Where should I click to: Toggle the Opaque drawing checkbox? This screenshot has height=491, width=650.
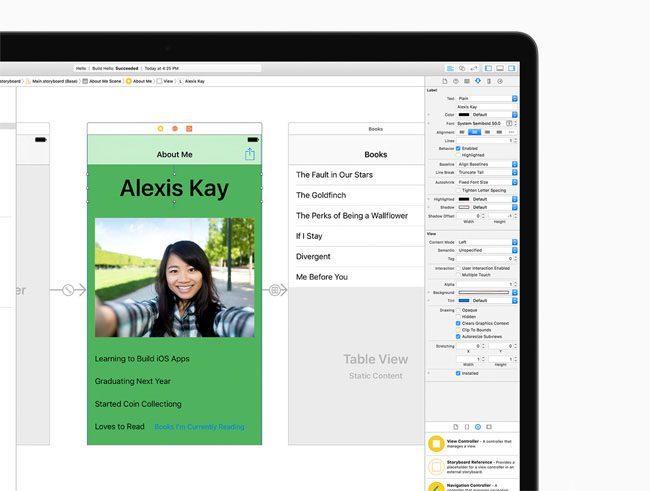[458, 310]
